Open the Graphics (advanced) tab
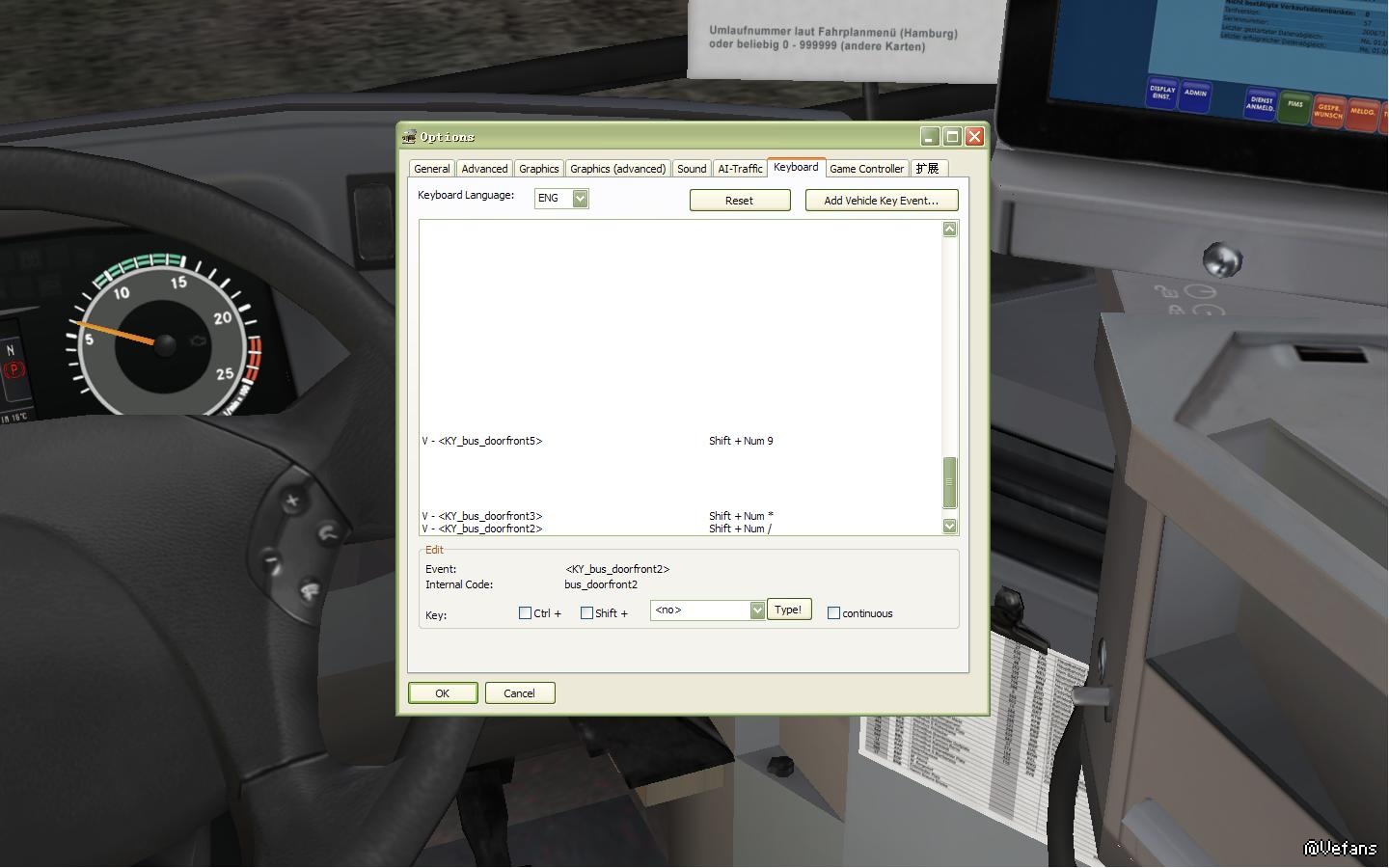1389x868 pixels. (617, 169)
